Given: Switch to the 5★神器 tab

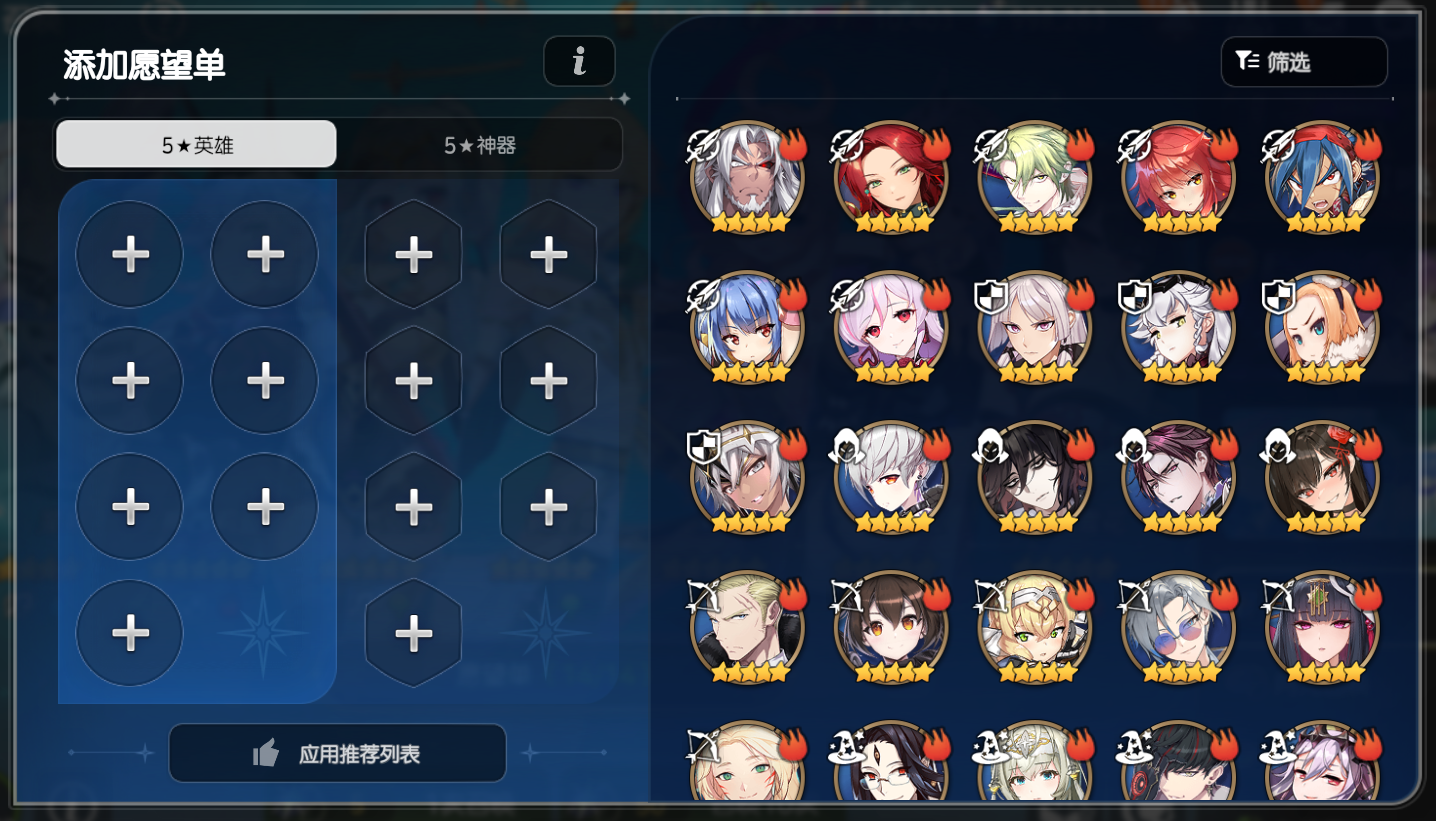Looking at the screenshot, I should (480, 145).
